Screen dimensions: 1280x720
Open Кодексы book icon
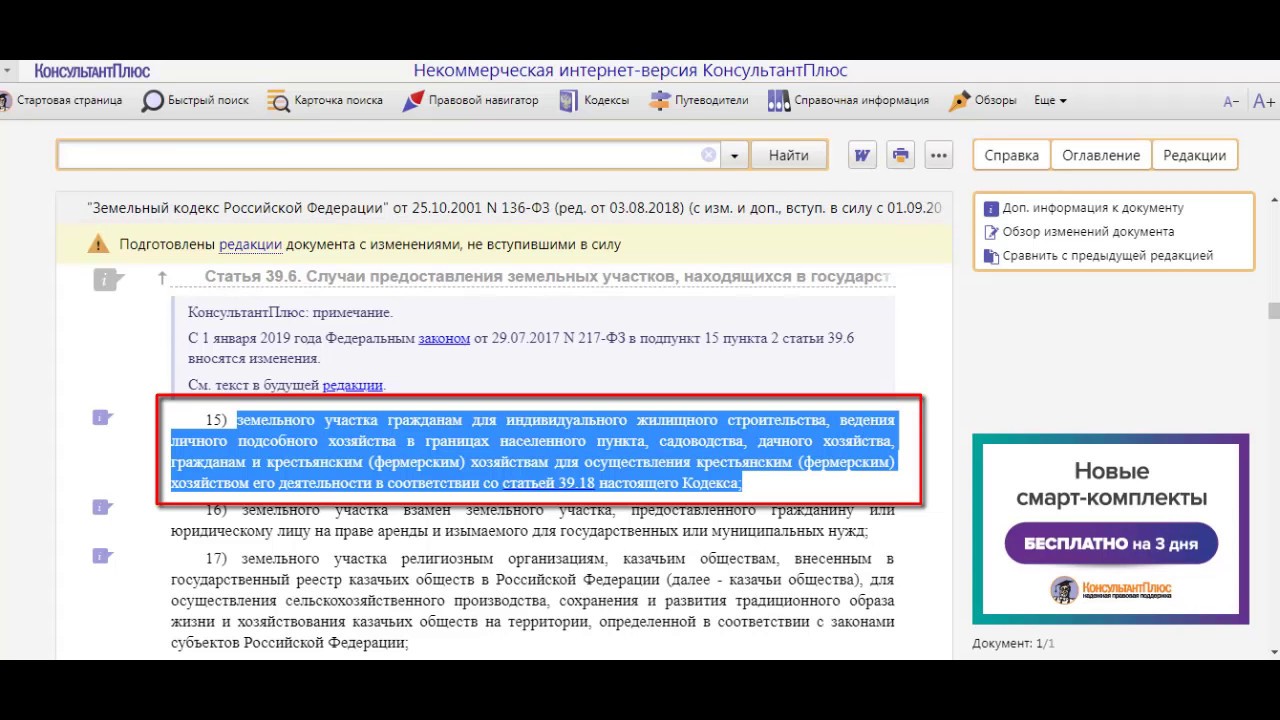568,101
